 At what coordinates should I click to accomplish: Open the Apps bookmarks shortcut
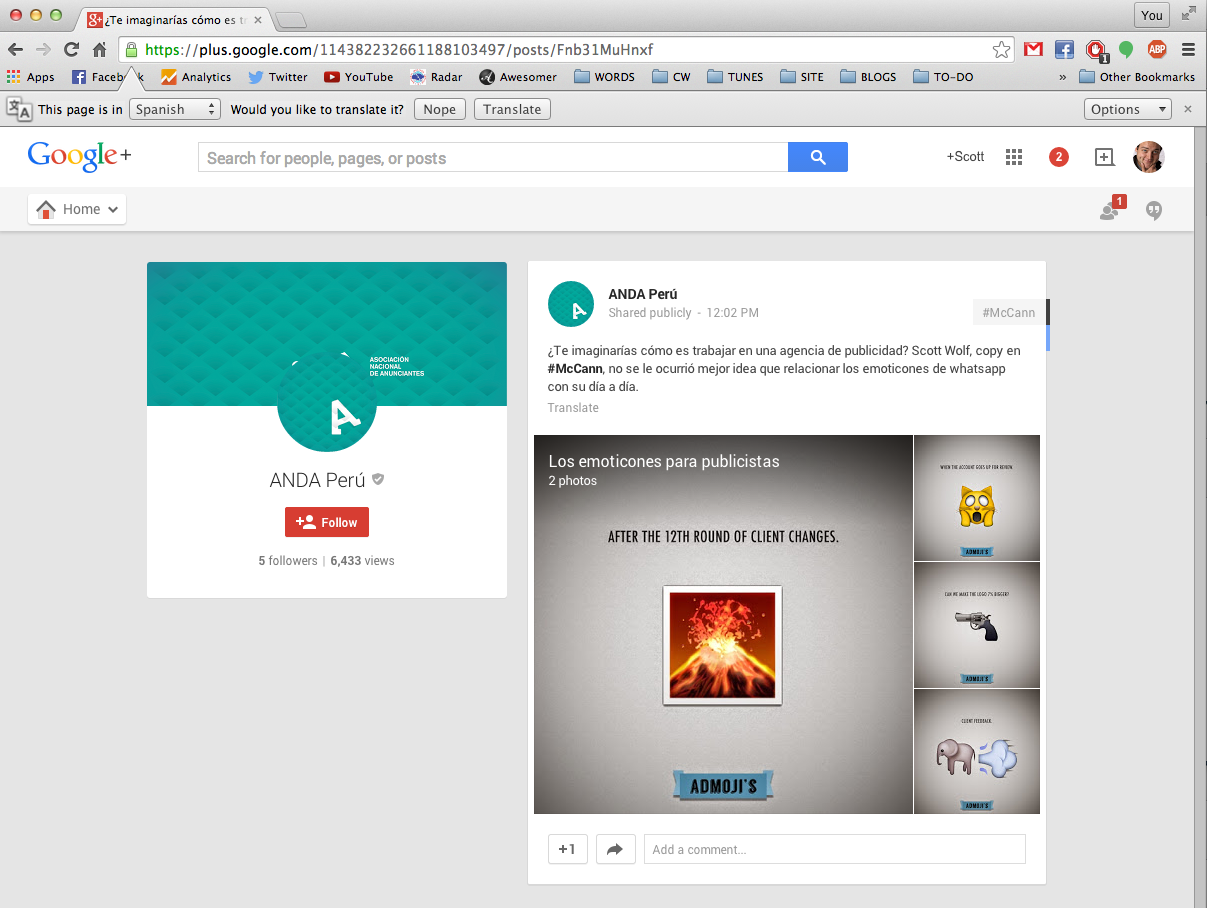pos(31,77)
